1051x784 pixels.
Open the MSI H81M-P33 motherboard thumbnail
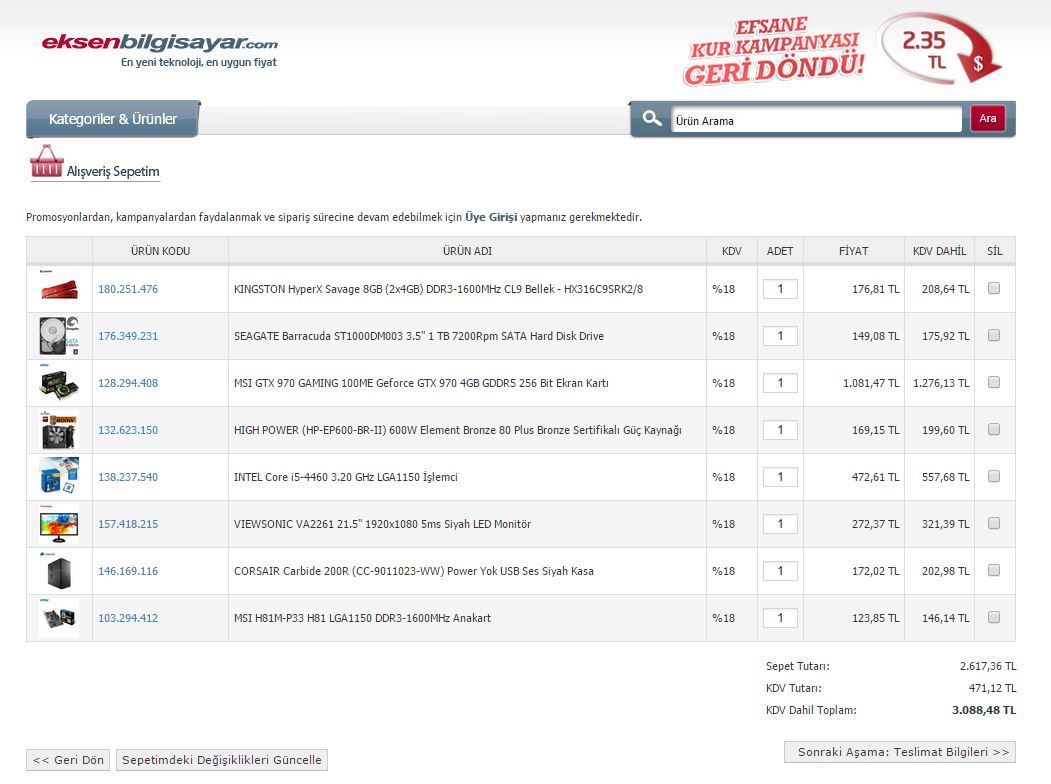pyautogui.click(x=59, y=618)
